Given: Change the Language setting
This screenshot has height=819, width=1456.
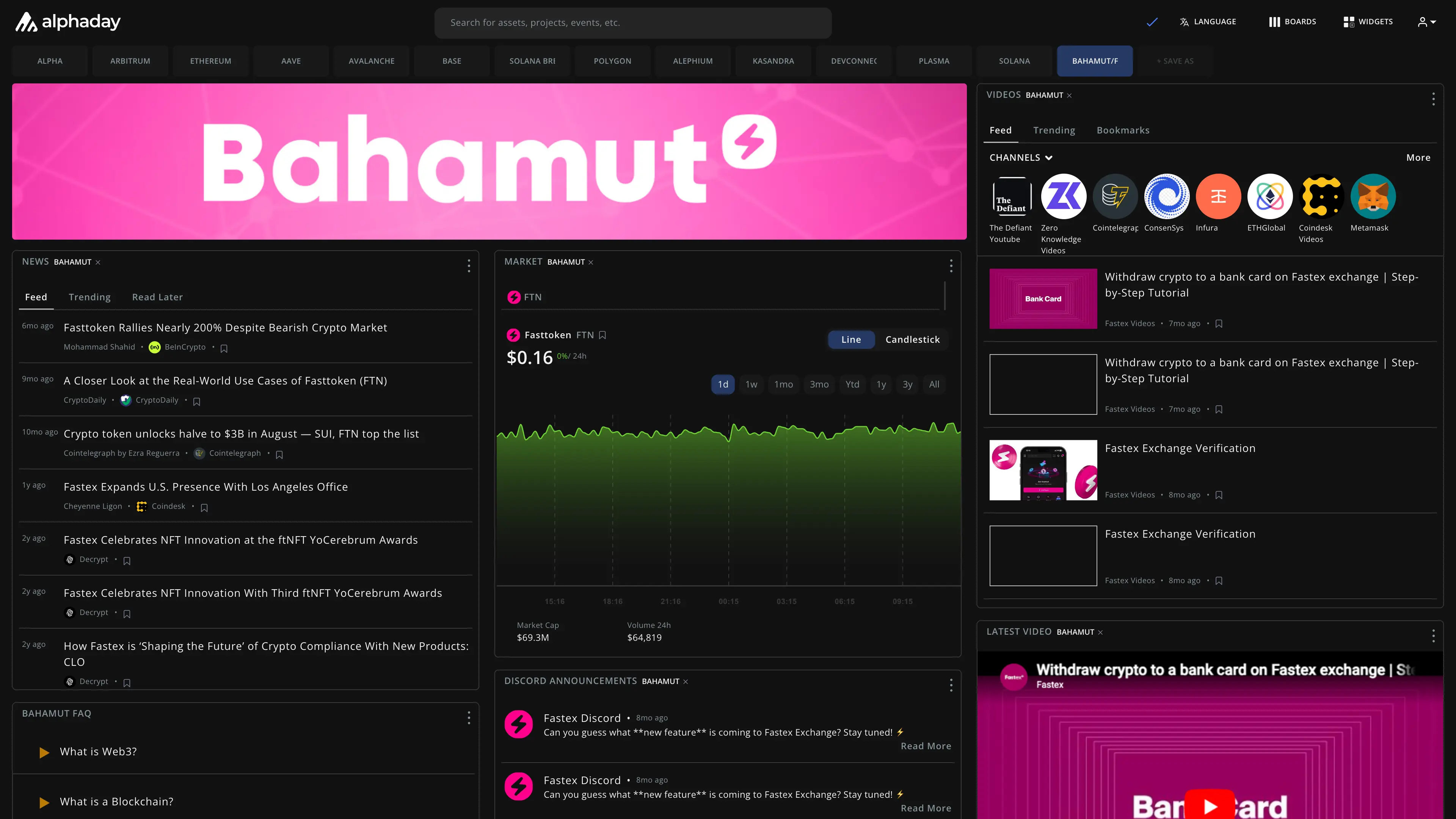Looking at the screenshot, I should (1208, 22).
